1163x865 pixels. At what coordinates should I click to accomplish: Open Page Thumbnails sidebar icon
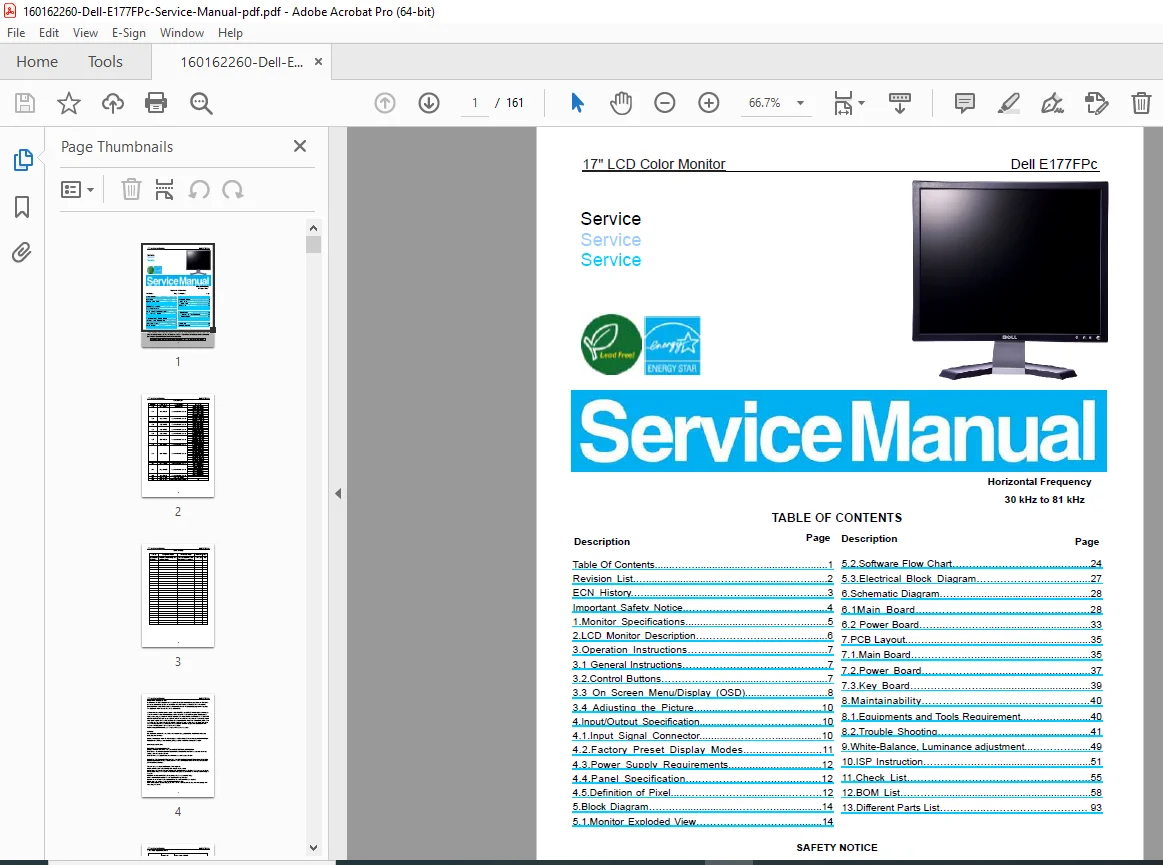23,159
